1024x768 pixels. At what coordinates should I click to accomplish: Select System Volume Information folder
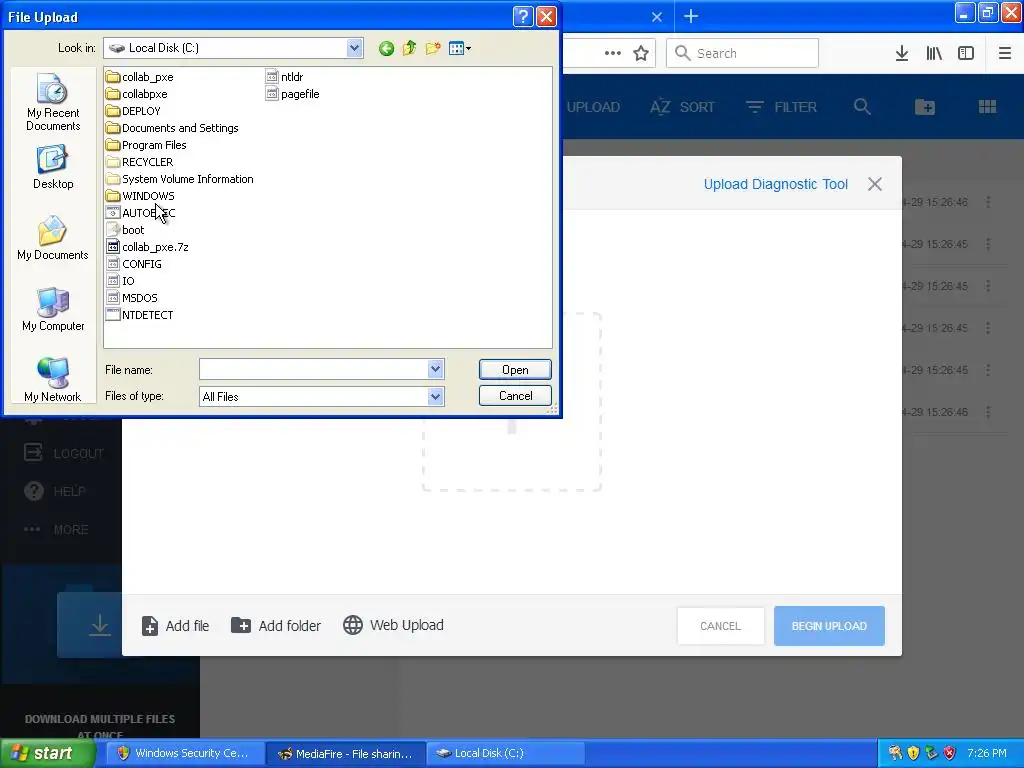pos(180,179)
